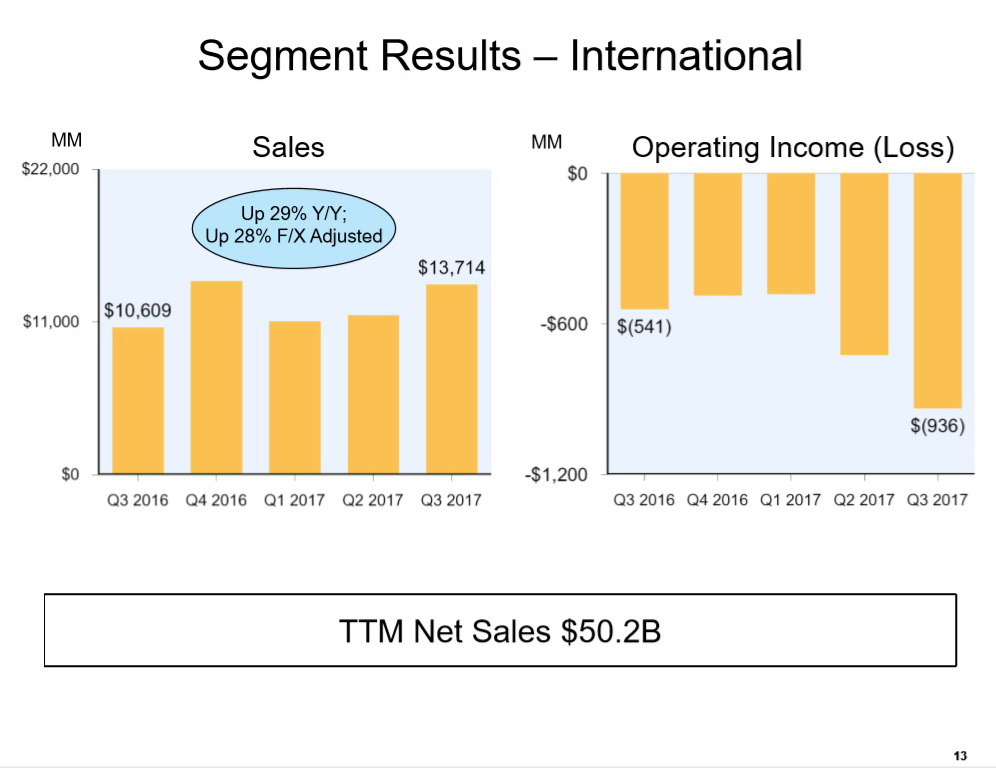The height and width of the screenshot is (768, 996).
Task: Click the slide page number 13
Action: 962,754
